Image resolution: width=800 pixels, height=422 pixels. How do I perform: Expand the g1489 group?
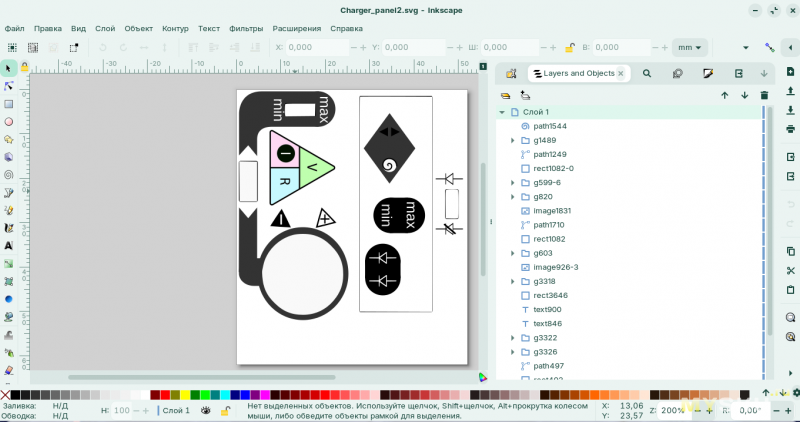513,141
